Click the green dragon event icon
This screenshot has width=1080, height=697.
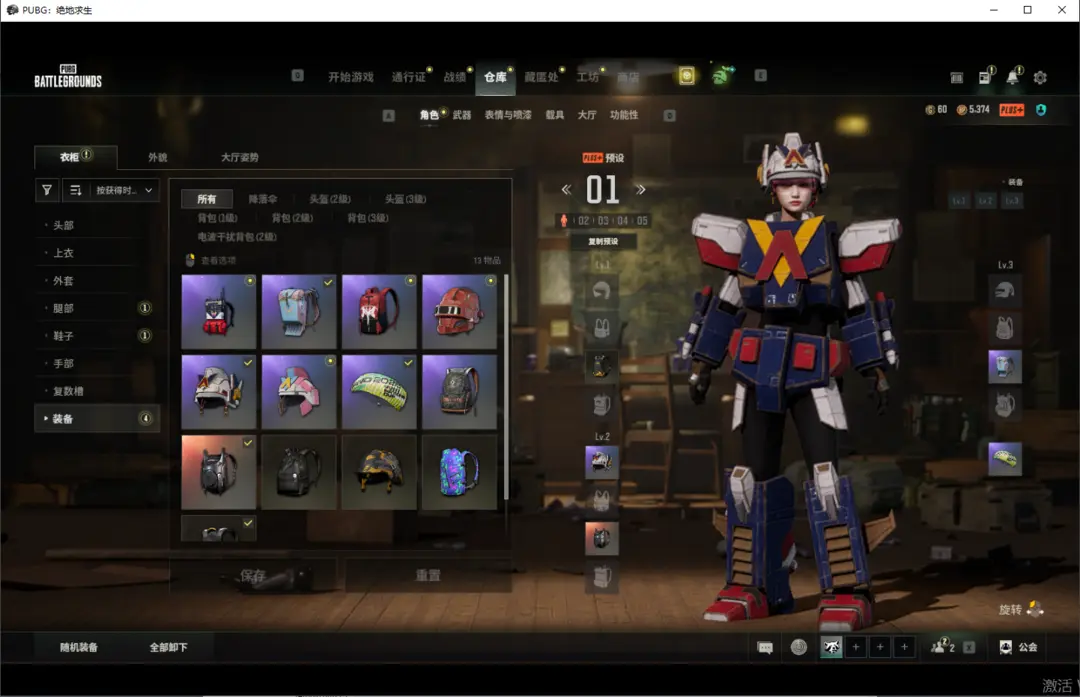click(x=722, y=75)
